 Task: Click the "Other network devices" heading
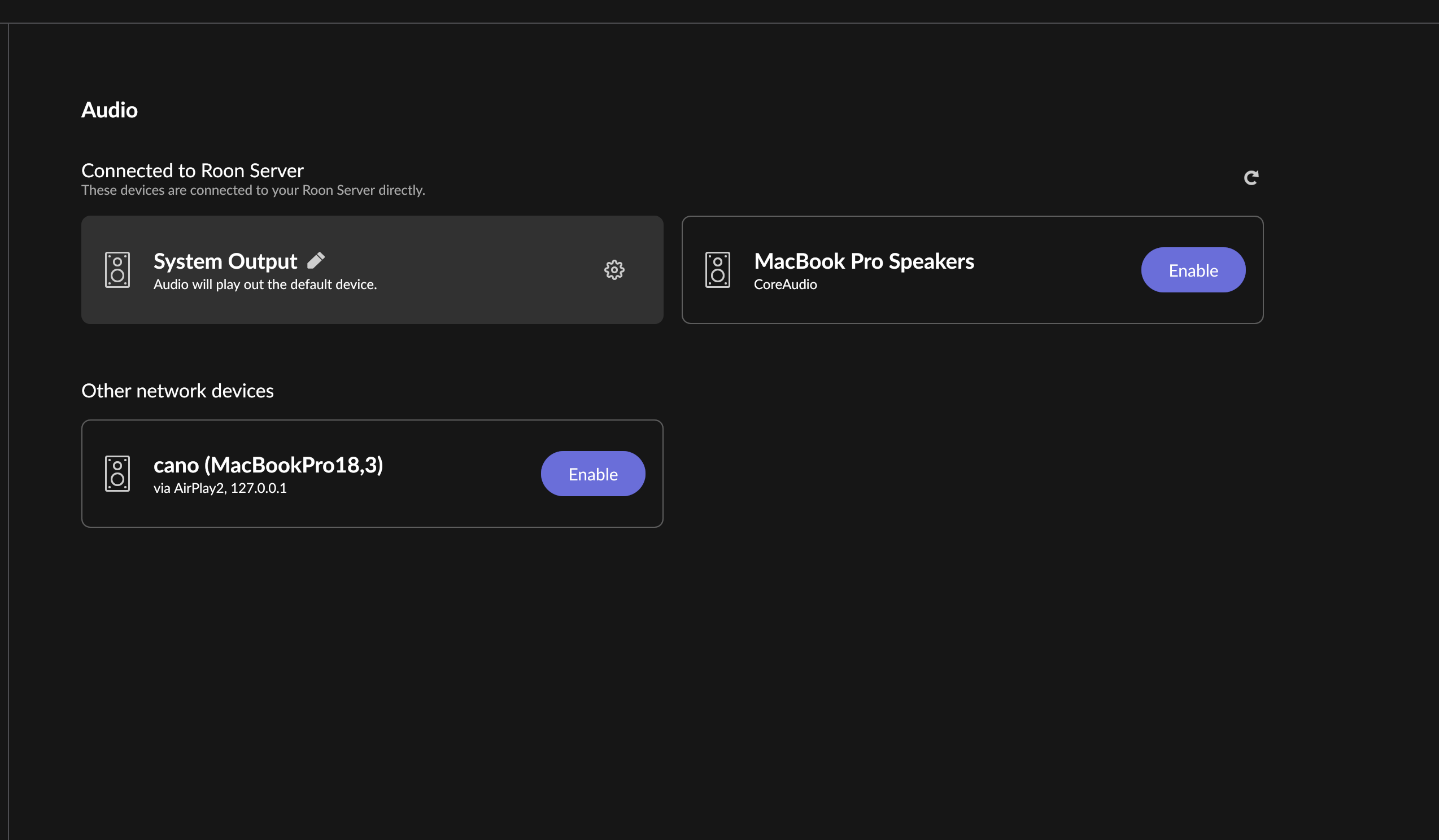(177, 391)
